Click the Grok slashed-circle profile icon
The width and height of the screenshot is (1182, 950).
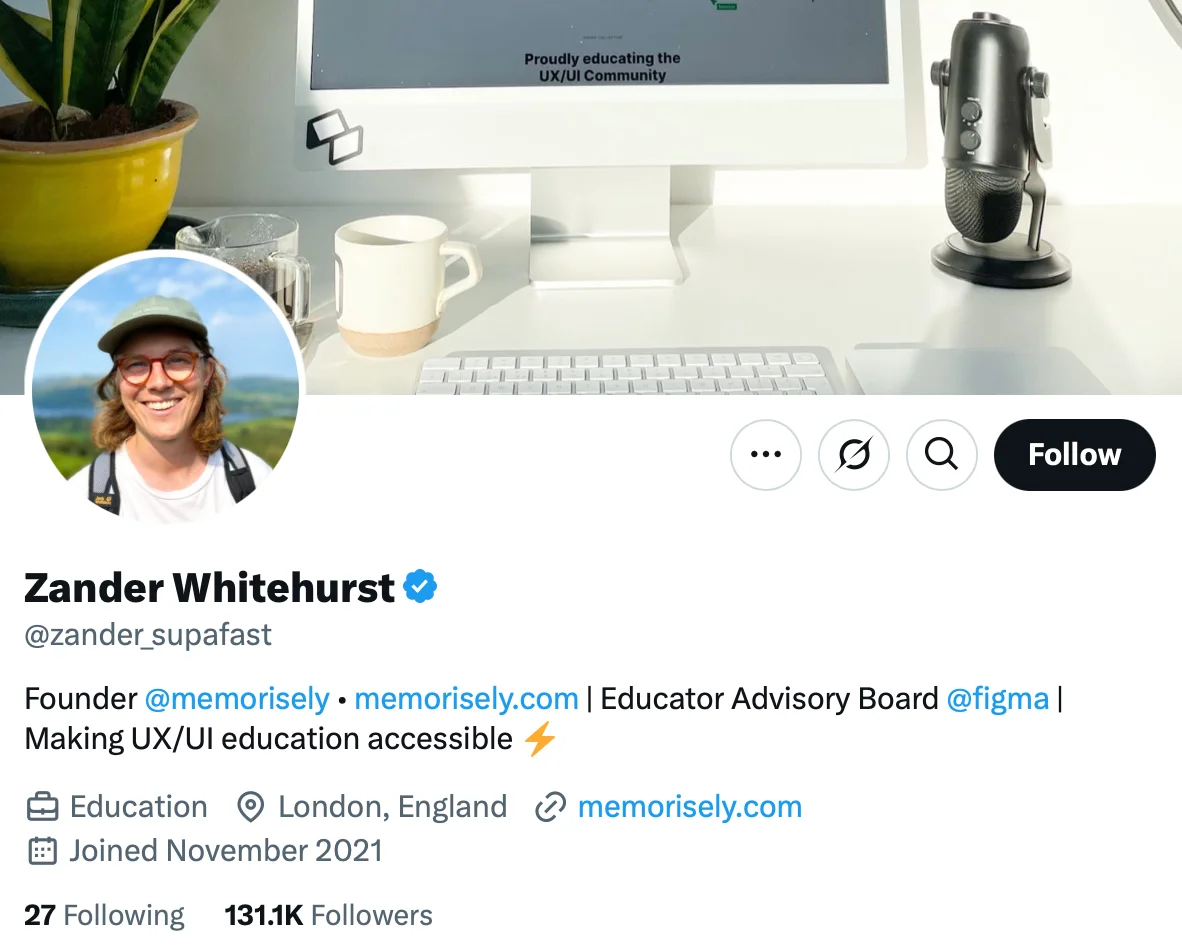(853, 455)
